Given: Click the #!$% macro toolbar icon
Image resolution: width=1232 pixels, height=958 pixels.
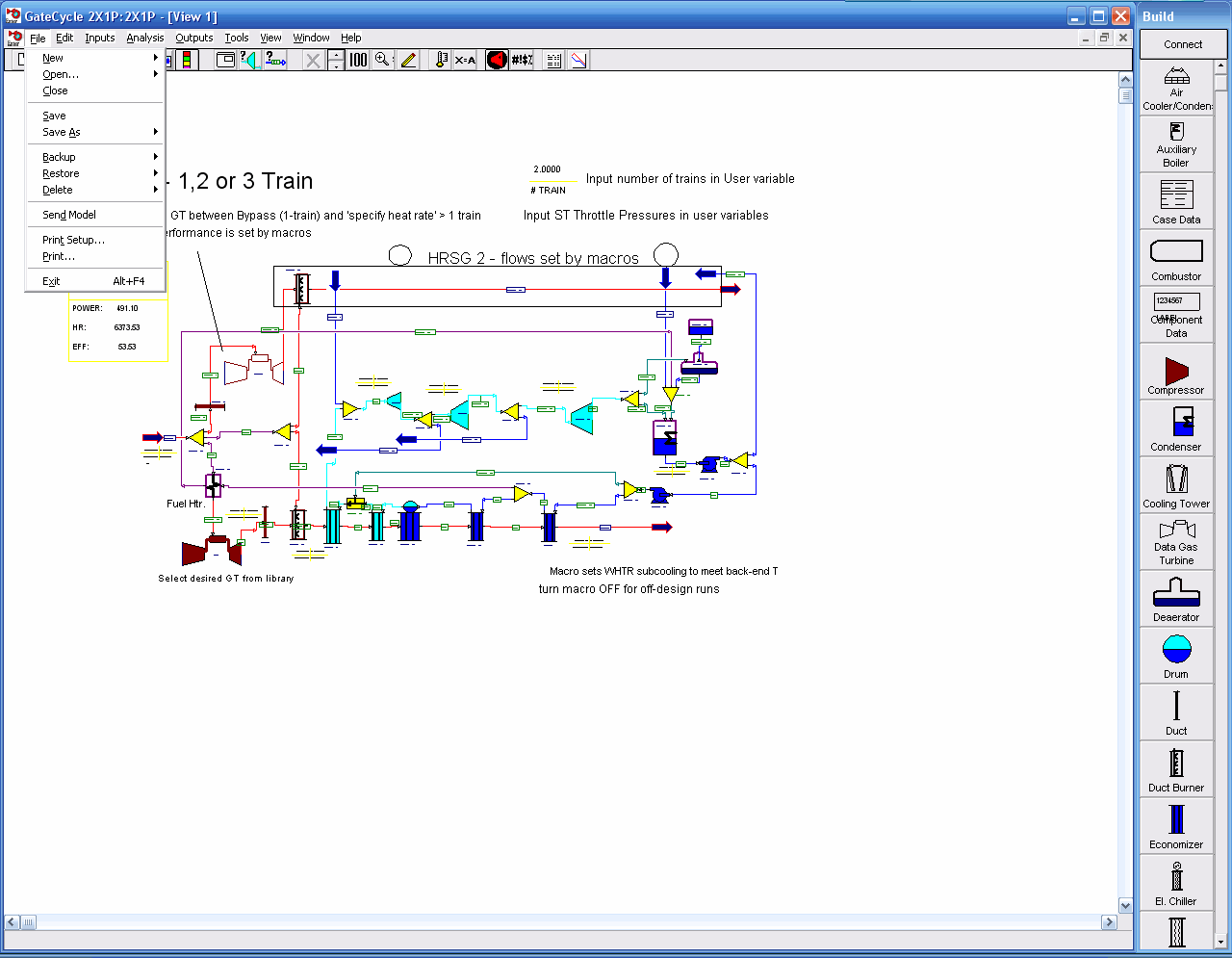Looking at the screenshot, I should coord(522,60).
